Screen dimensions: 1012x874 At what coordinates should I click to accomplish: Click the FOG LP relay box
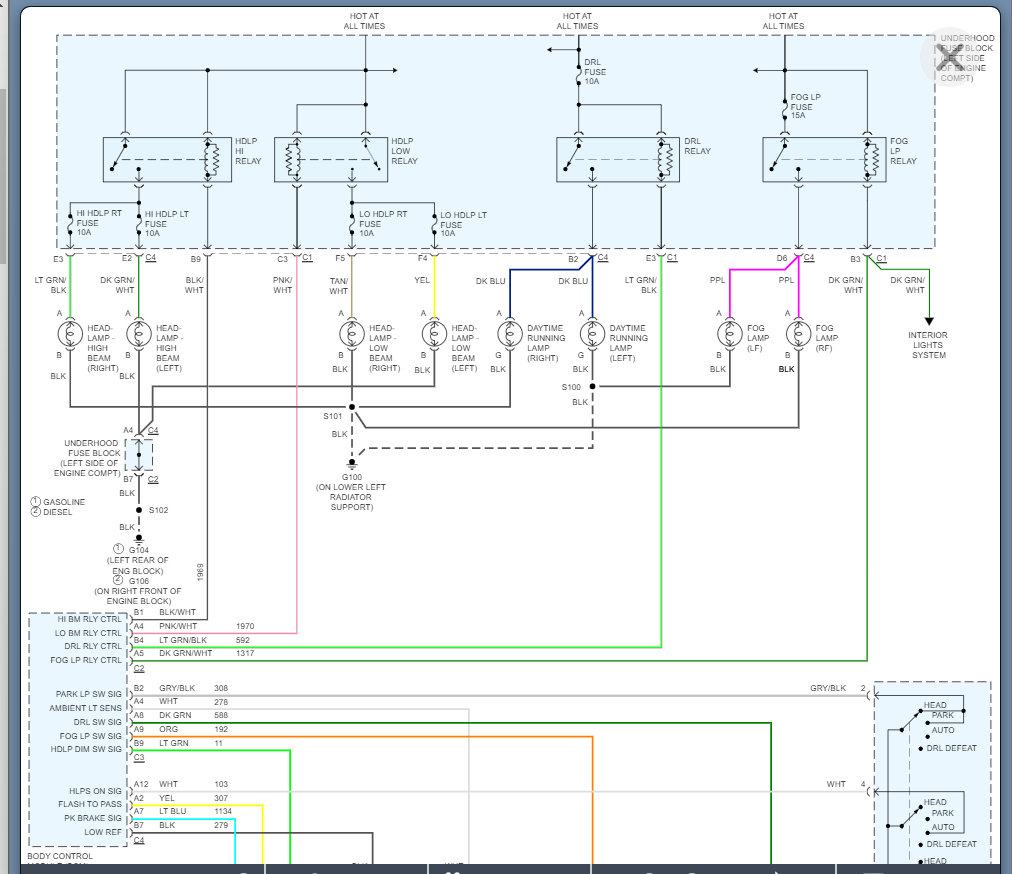[824, 160]
